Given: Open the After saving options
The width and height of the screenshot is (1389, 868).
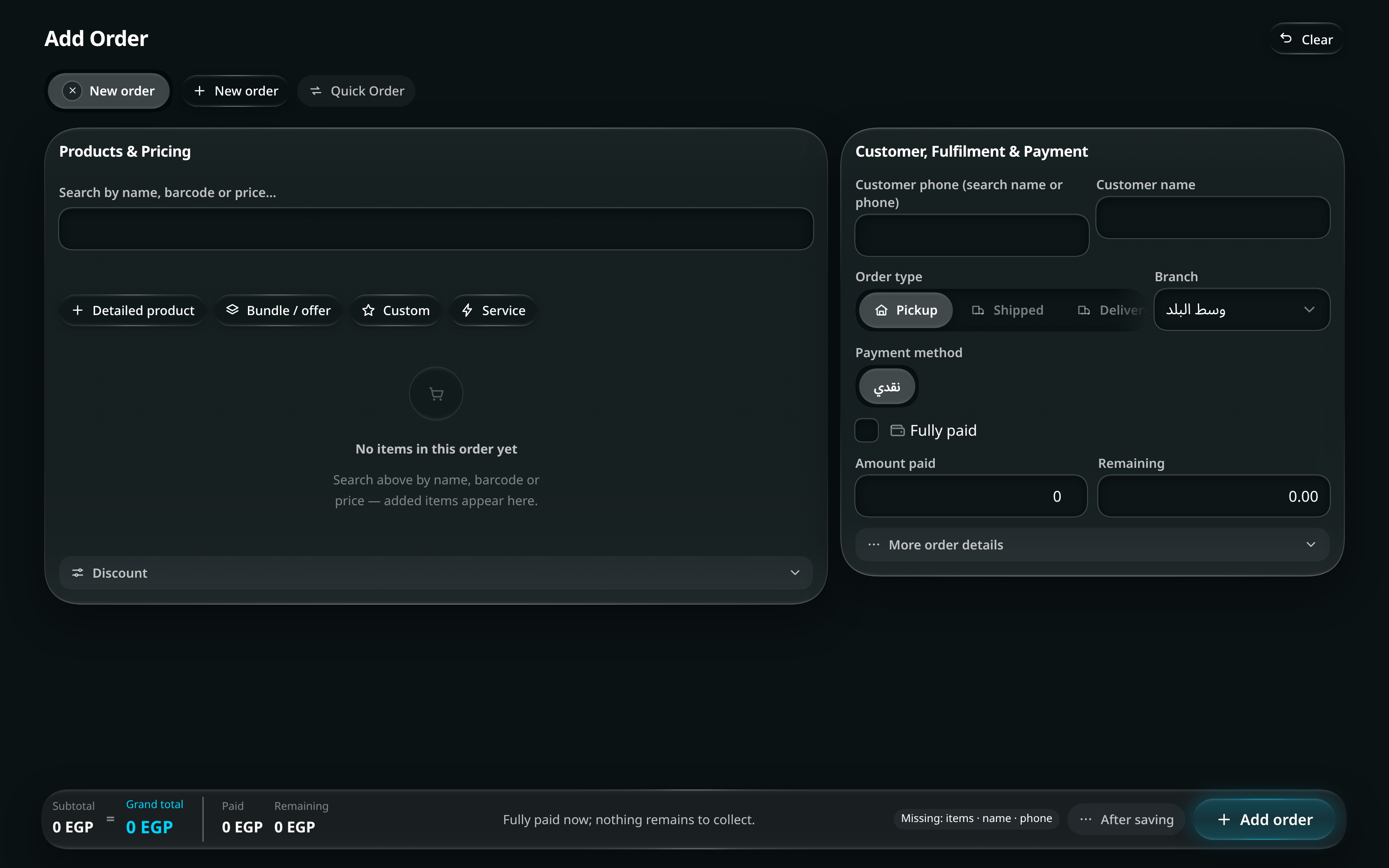Looking at the screenshot, I should coord(1126,819).
